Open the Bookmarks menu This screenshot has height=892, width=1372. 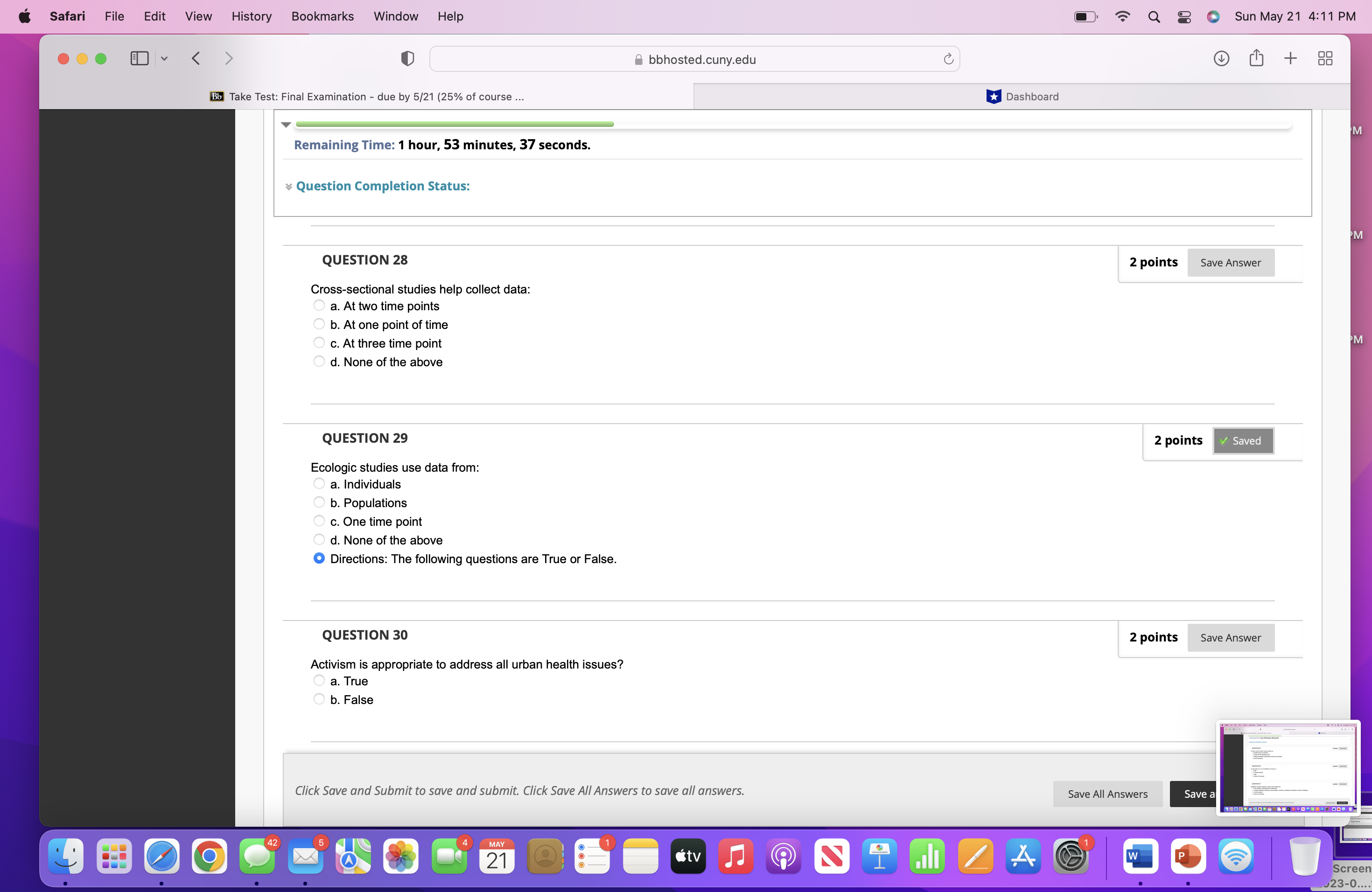pos(322,16)
